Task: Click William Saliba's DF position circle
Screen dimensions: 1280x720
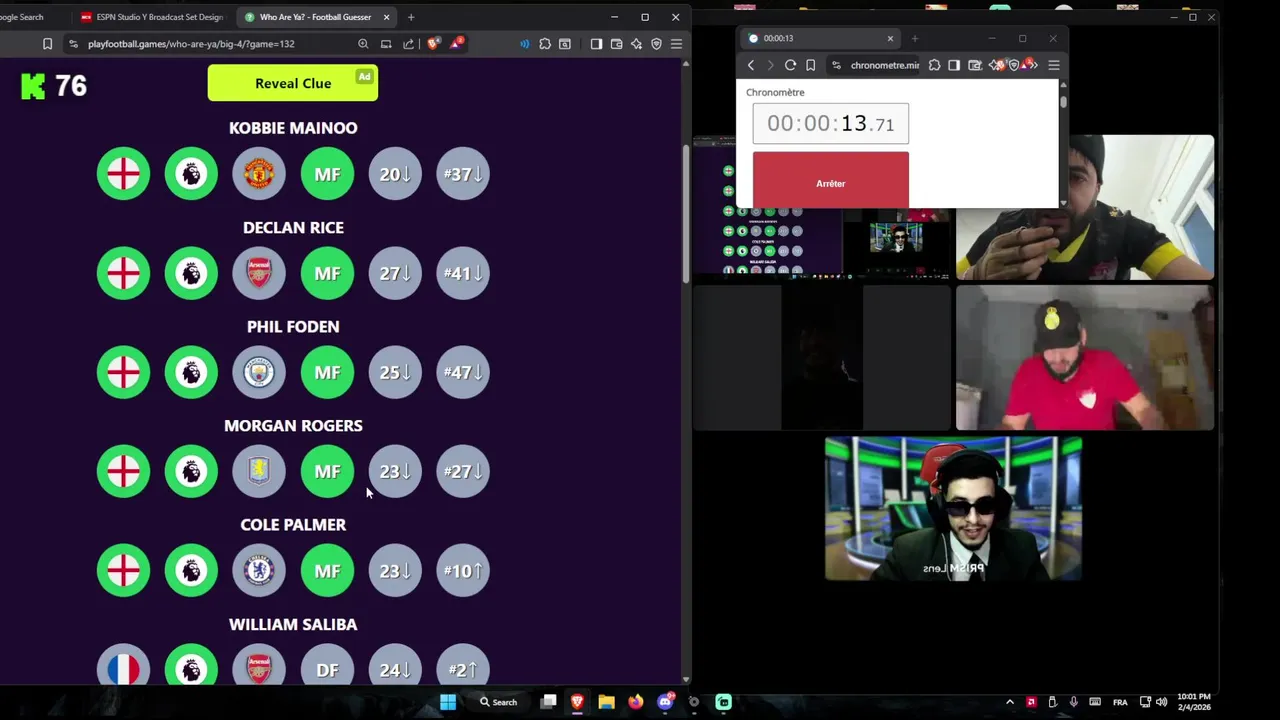Action: tap(327, 664)
